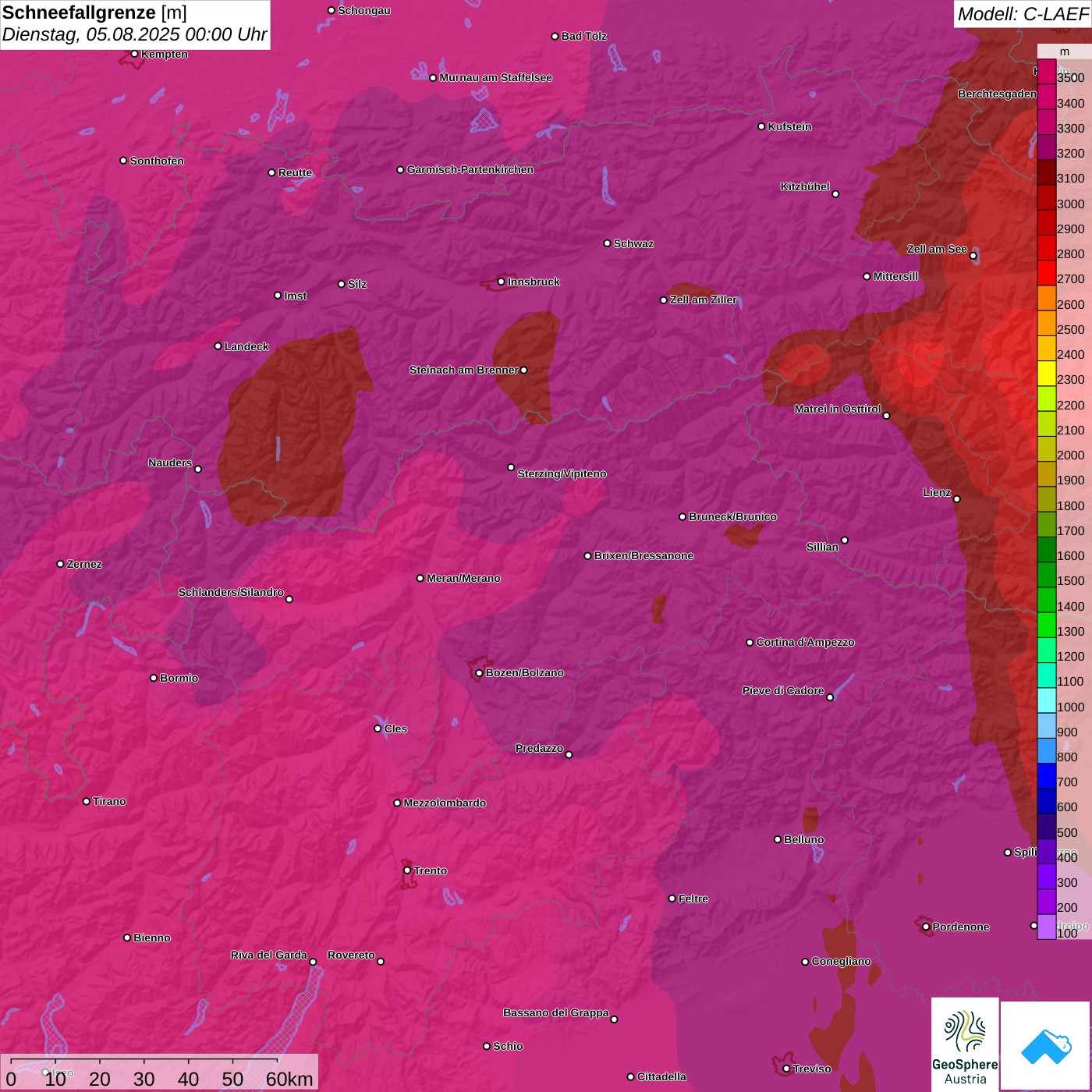Click the Bad Tölz town marker
1092x1092 pixels.
(x=555, y=37)
